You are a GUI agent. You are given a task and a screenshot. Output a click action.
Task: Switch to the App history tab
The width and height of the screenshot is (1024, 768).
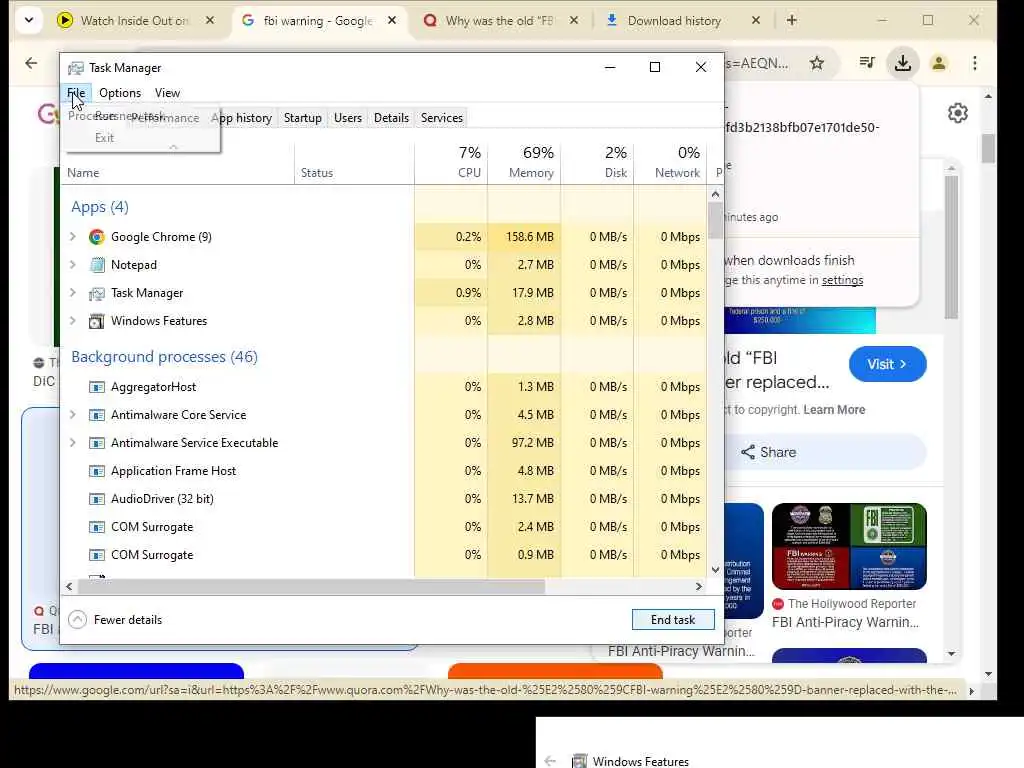point(241,118)
